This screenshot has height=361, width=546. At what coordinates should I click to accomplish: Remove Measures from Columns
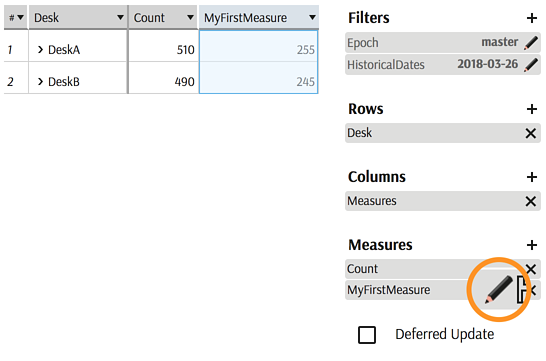click(x=531, y=201)
